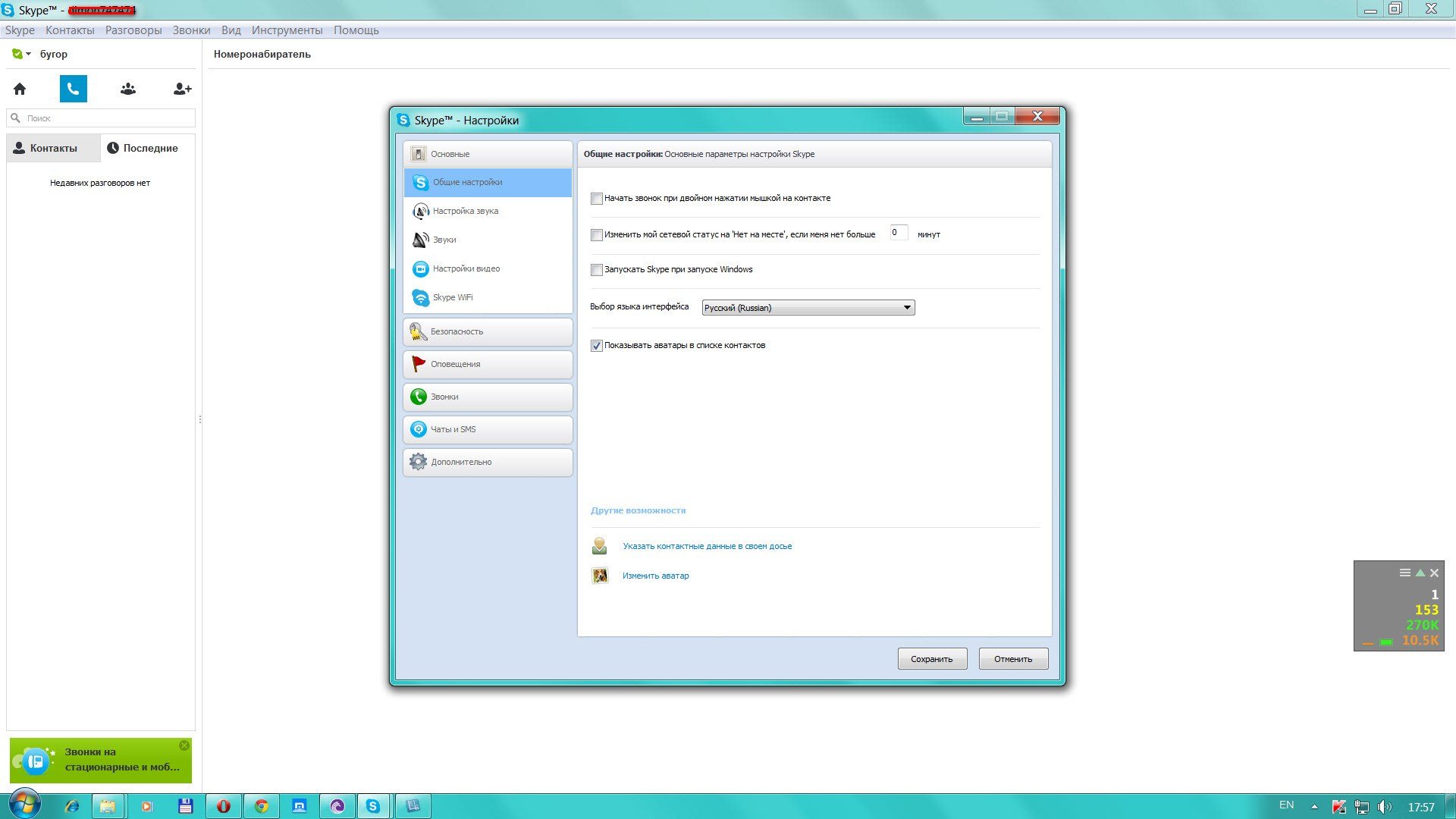Viewport: 1456px width, 819px height.
Task: Open the Вид menu
Action: tap(231, 30)
